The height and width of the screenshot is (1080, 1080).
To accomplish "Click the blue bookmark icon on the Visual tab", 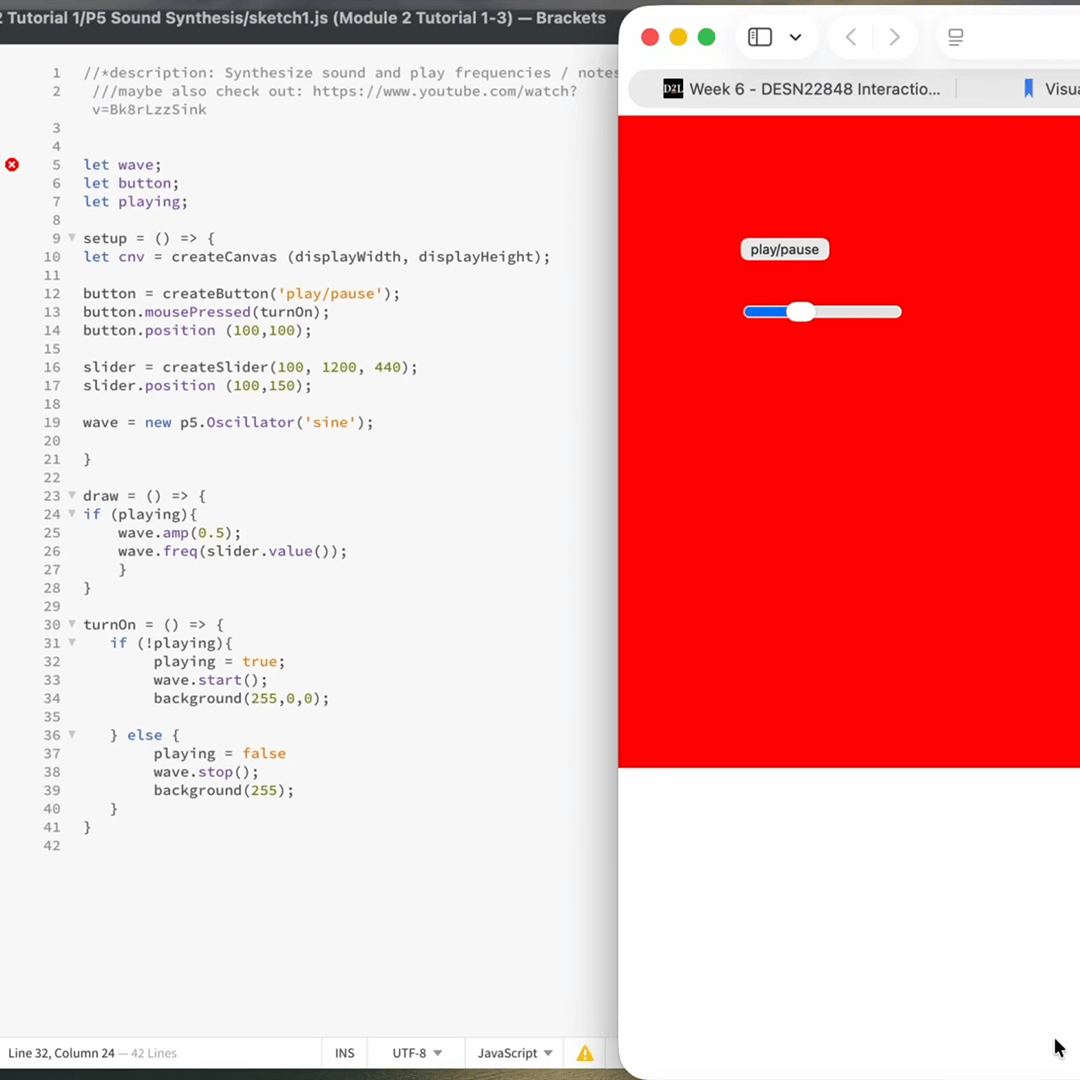I will tap(1029, 89).
